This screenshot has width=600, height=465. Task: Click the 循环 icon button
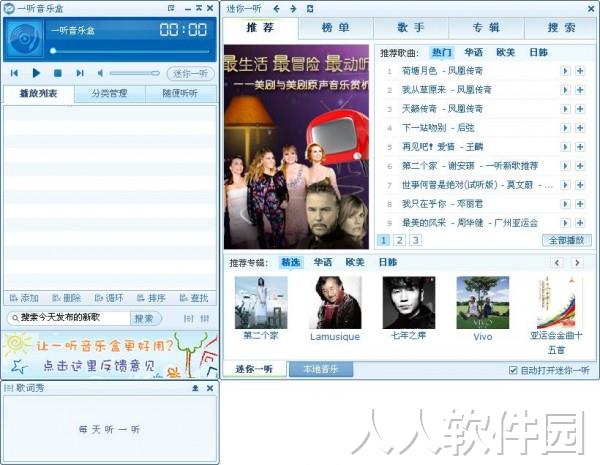(x=109, y=298)
